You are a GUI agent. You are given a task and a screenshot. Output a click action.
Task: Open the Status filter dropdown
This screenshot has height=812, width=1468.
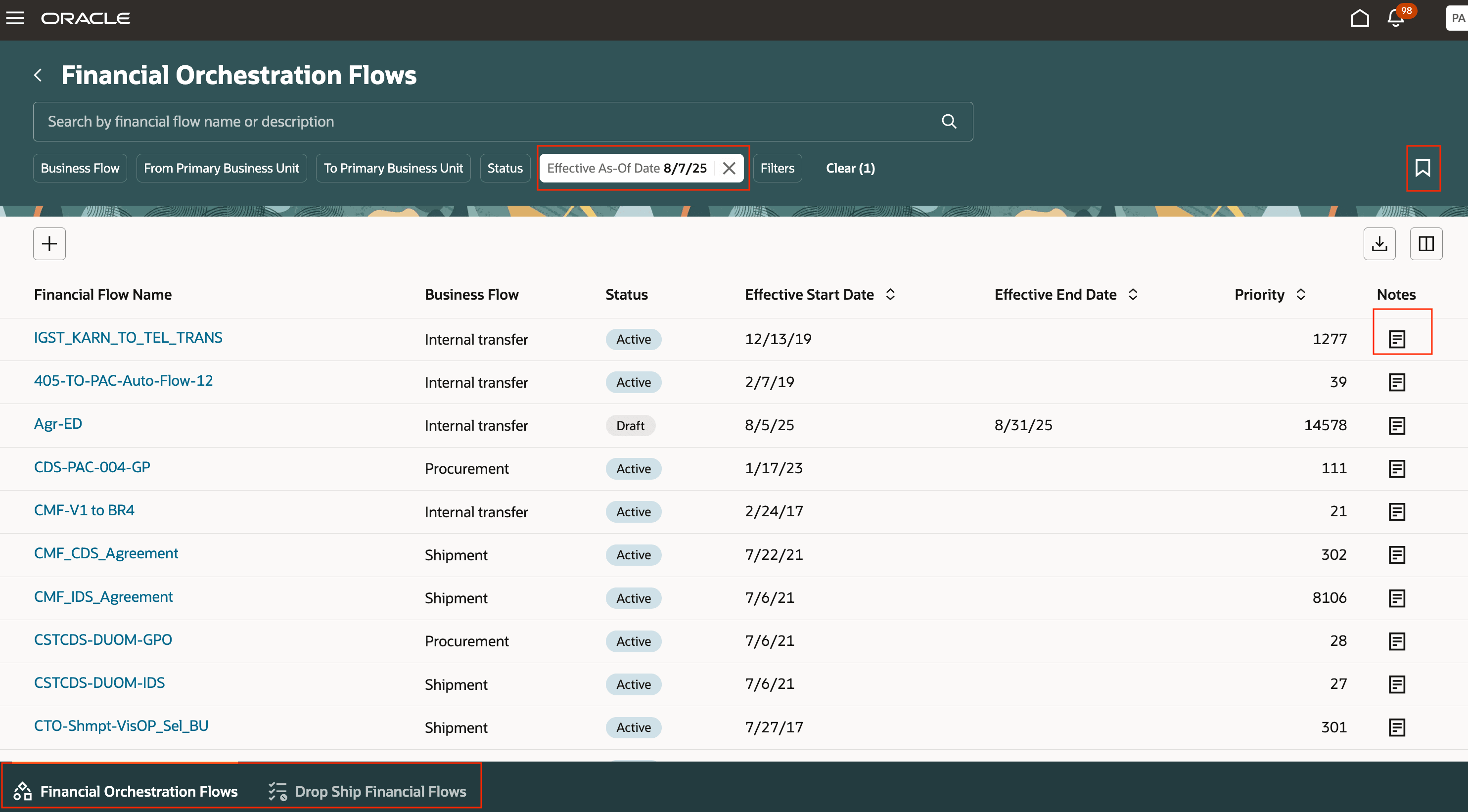(x=505, y=168)
